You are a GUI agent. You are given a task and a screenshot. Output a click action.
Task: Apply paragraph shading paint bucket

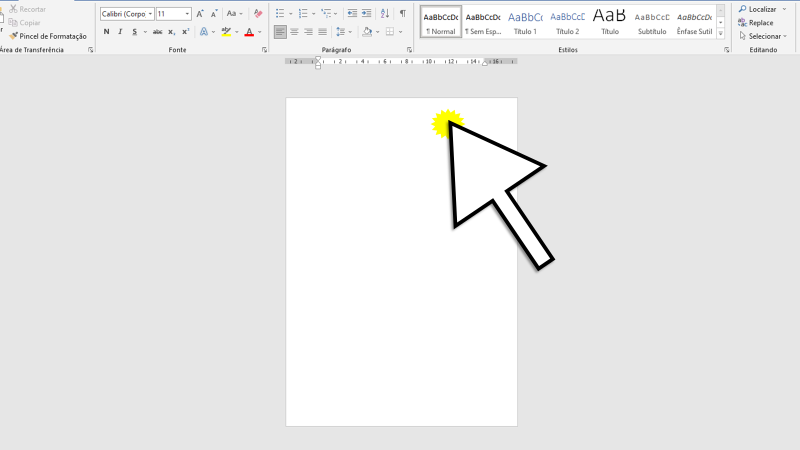(367, 32)
